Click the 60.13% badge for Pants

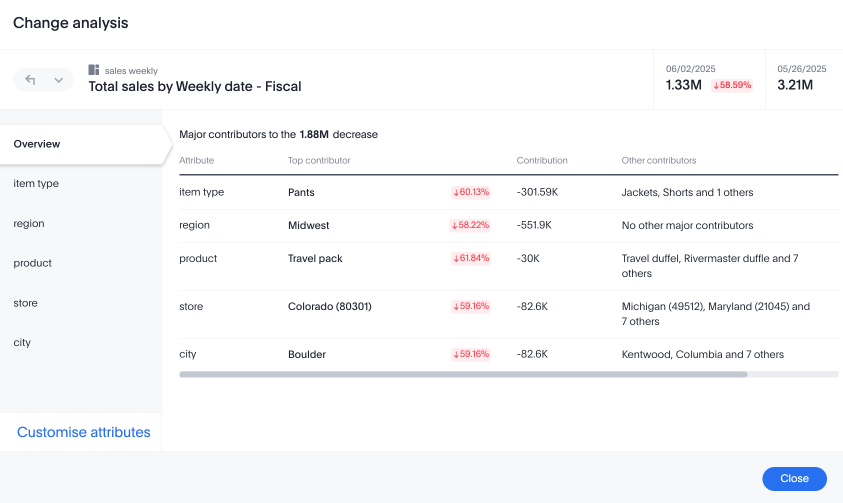click(x=471, y=192)
